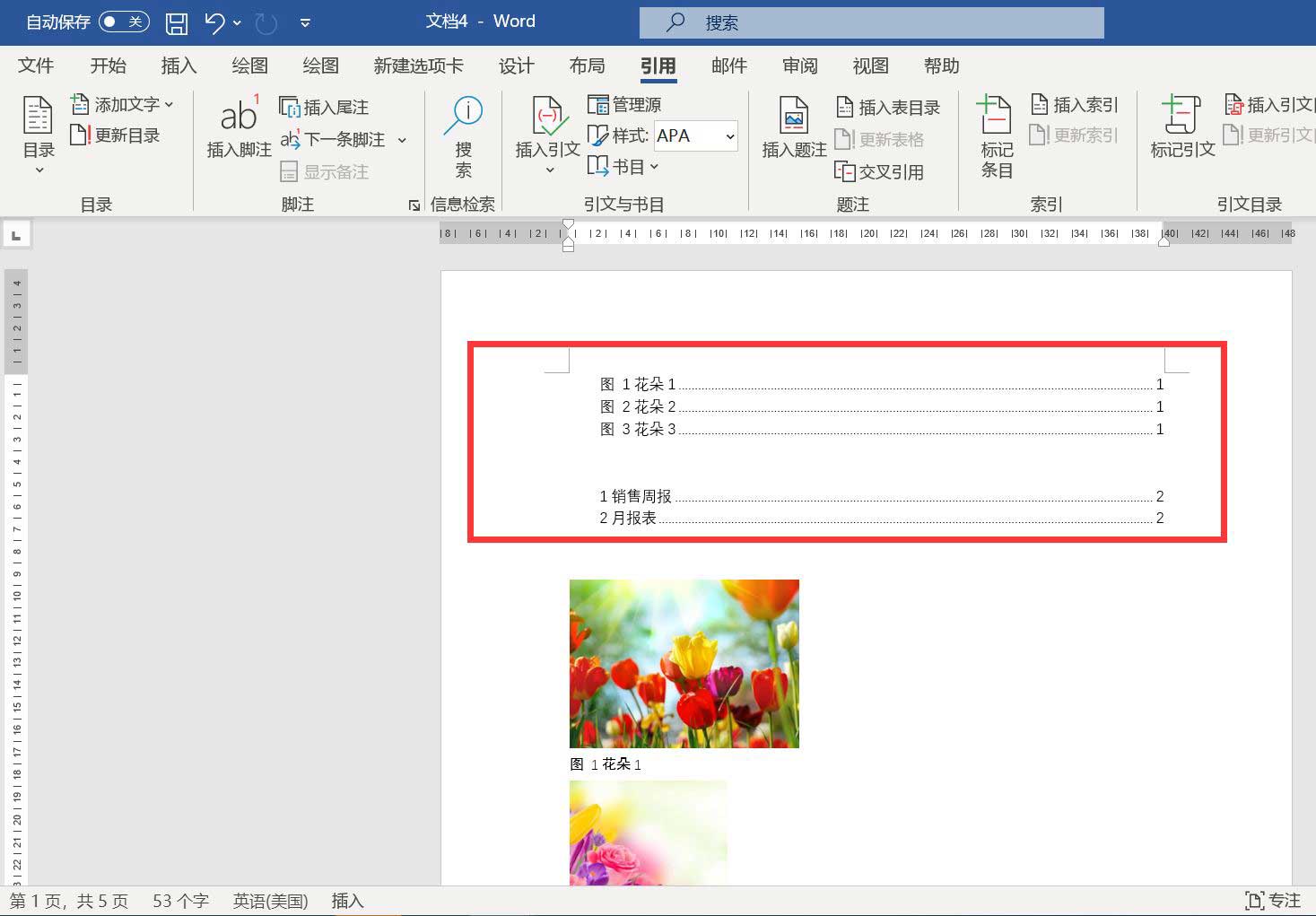Click 插入尾注 button
Image resolution: width=1316 pixels, height=916 pixels.
(324, 107)
